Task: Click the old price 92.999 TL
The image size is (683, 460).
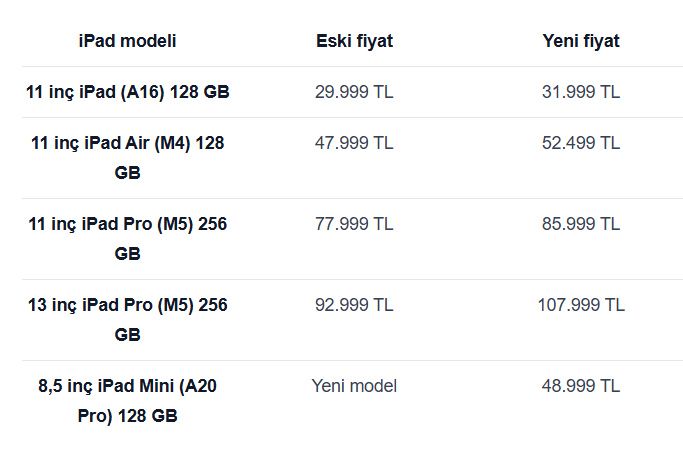Action: pyautogui.click(x=354, y=305)
